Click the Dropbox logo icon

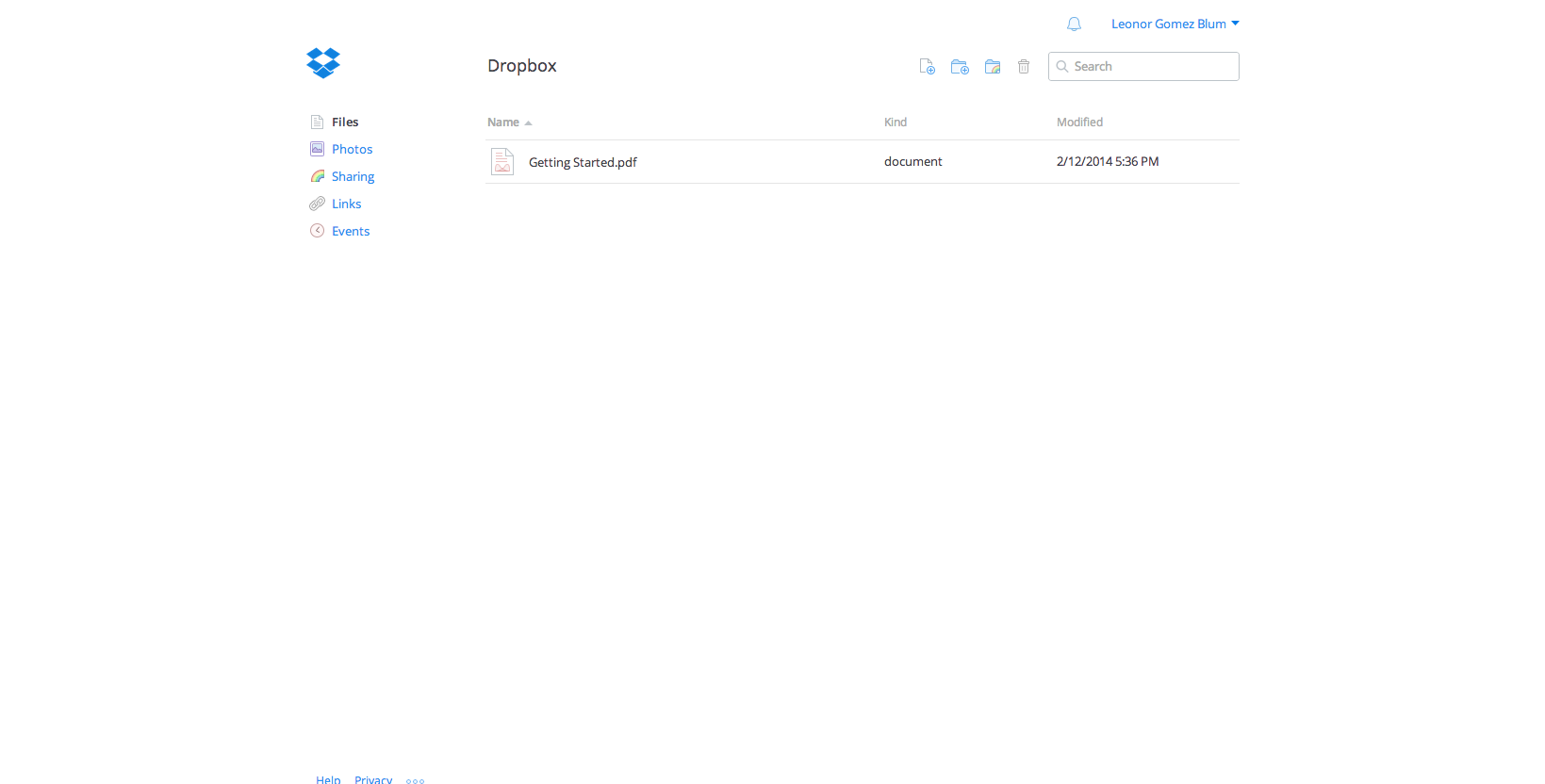pos(323,63)
